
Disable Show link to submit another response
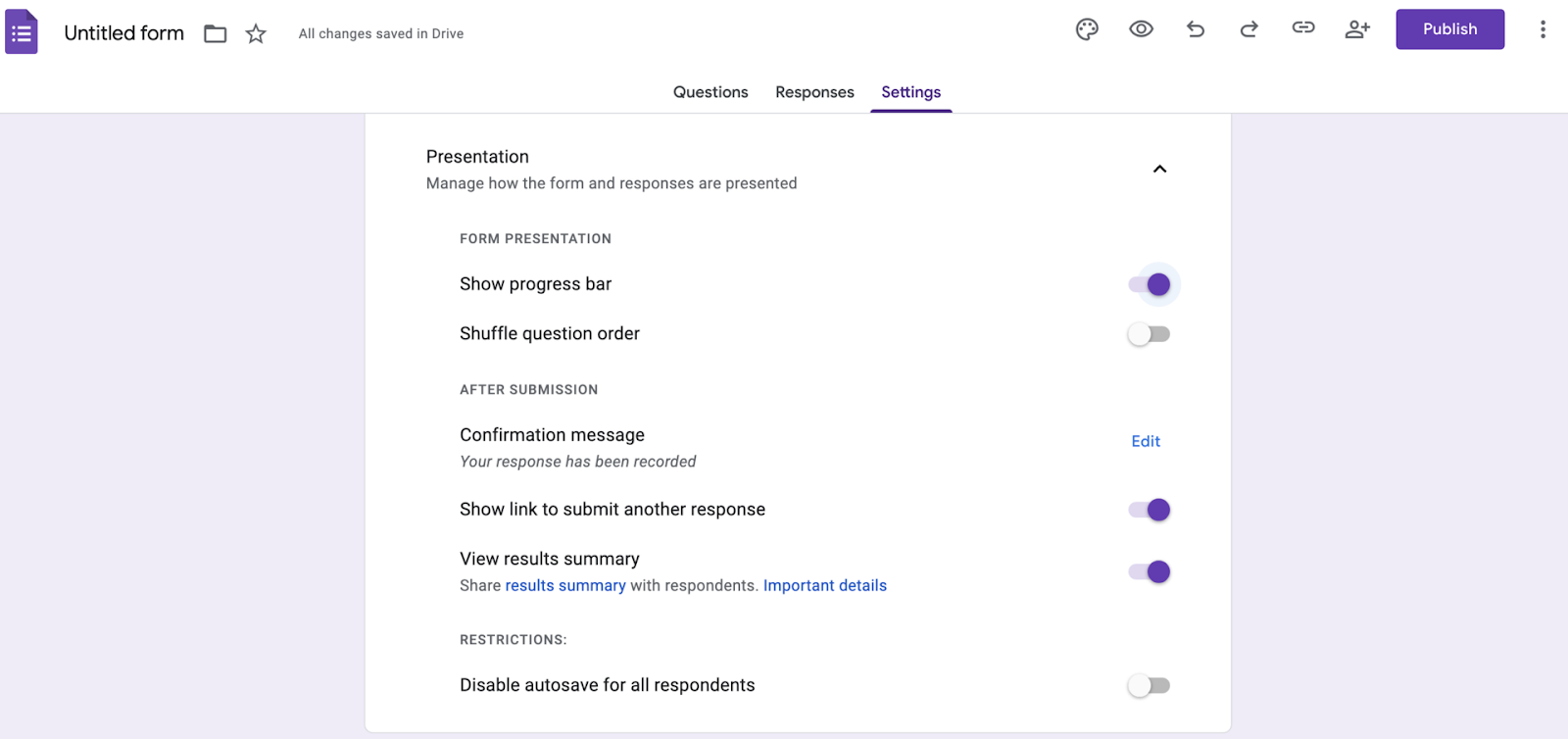(1150, 510)
